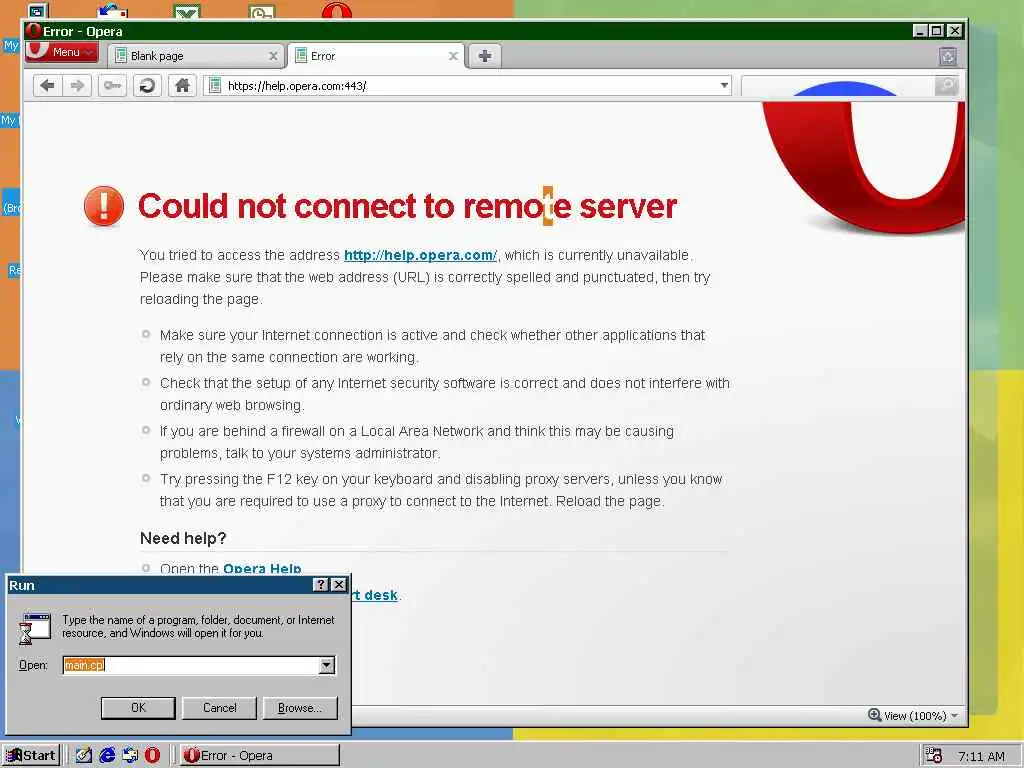Screen dimensions: 1024x768
Task: Click the password wand key icon
Action: (112, 86)
